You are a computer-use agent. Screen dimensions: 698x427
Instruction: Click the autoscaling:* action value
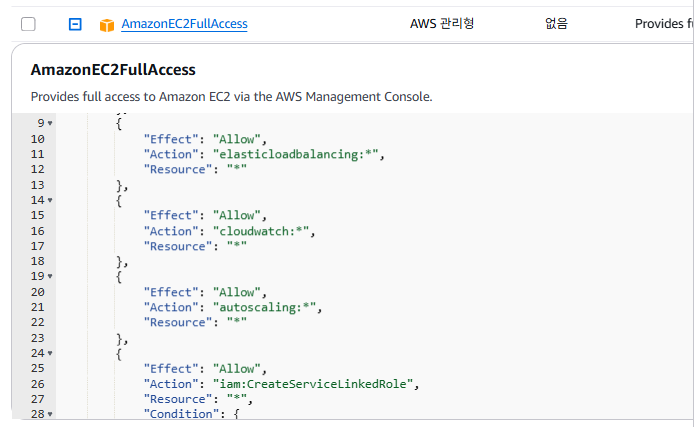pos(264,307)
